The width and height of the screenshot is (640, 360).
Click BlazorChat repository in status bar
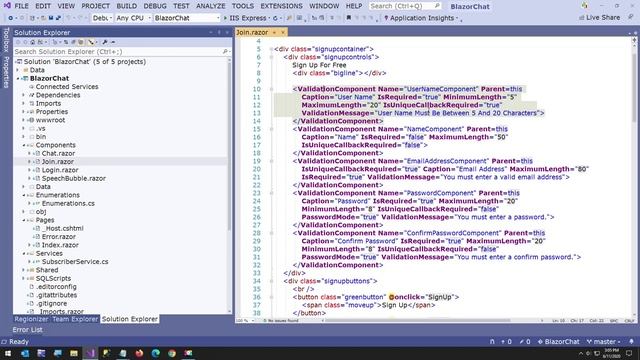[558, 341]
